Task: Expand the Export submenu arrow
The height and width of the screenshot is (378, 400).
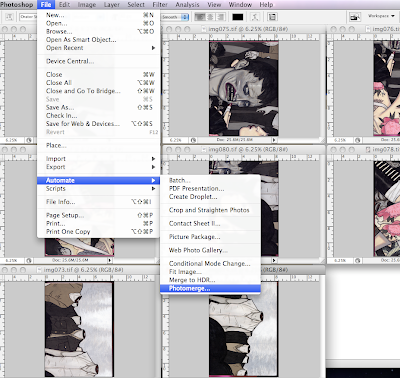Action: (x=153, y=167)
